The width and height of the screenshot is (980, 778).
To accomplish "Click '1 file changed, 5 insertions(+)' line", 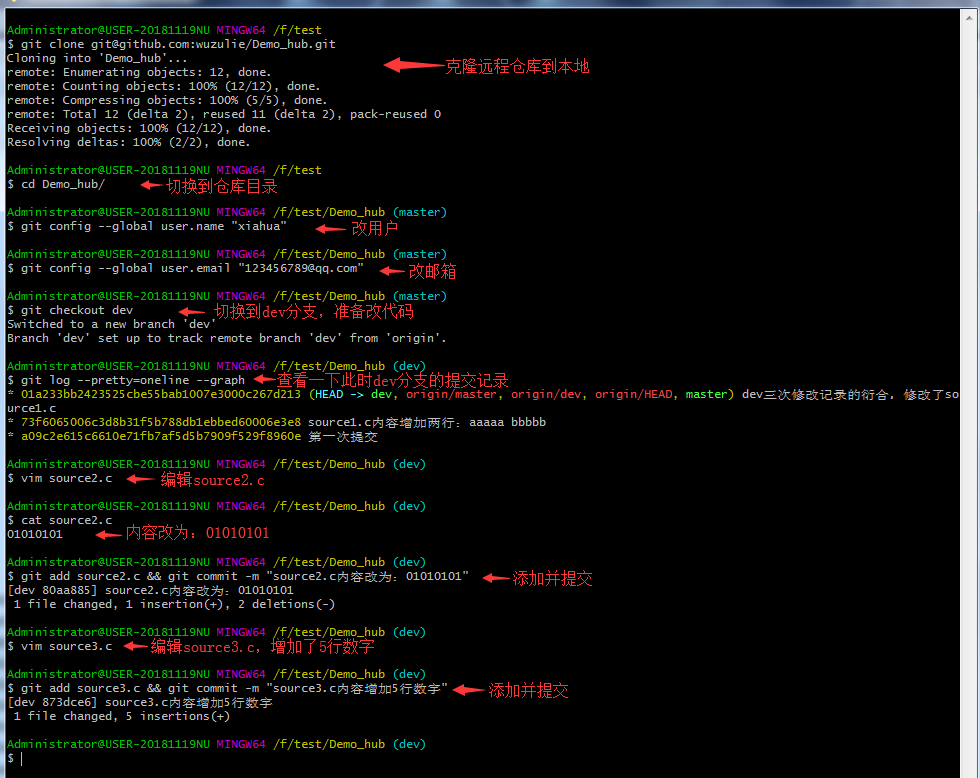I will (x=122, y=716).
